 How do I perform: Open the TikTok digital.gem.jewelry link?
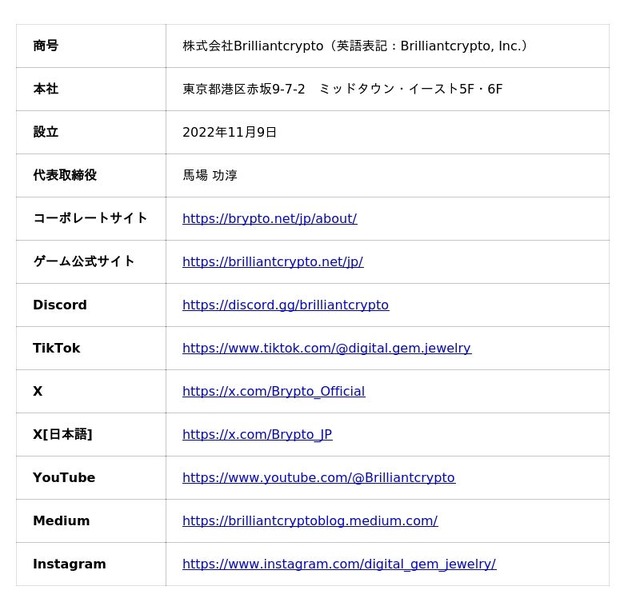click(x=326, y=348)
